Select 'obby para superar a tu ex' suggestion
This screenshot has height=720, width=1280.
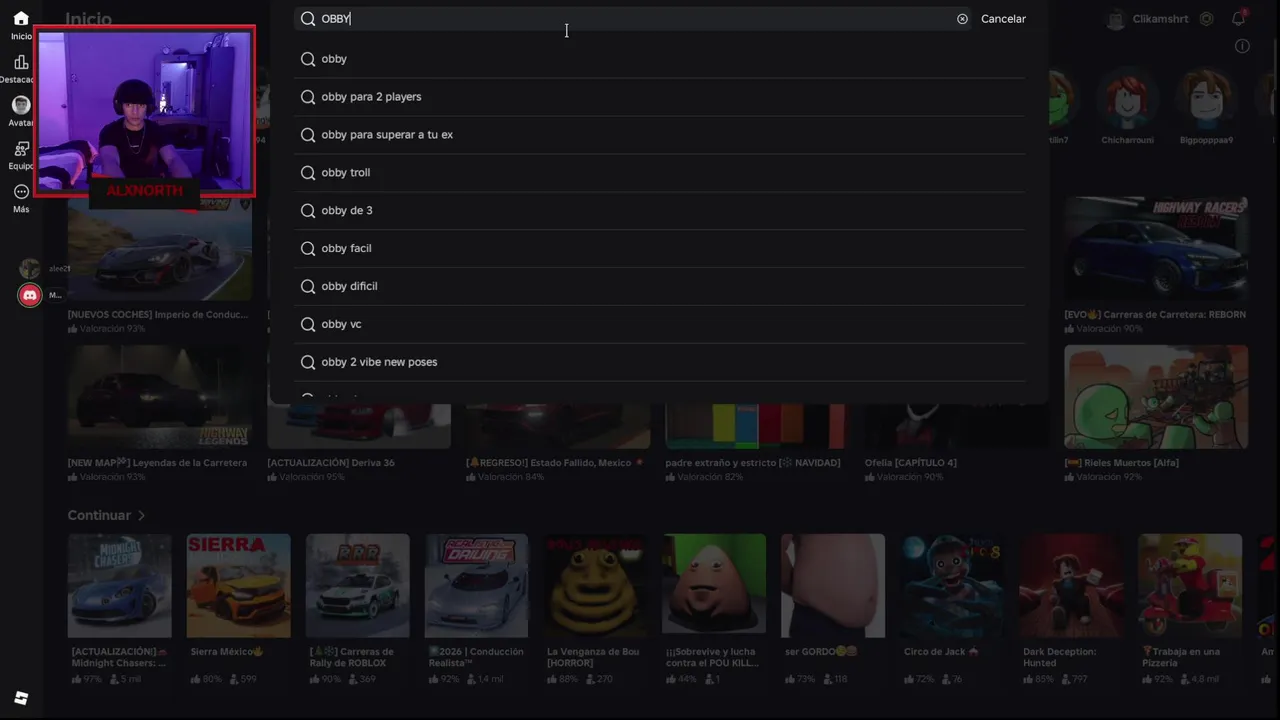660,135
